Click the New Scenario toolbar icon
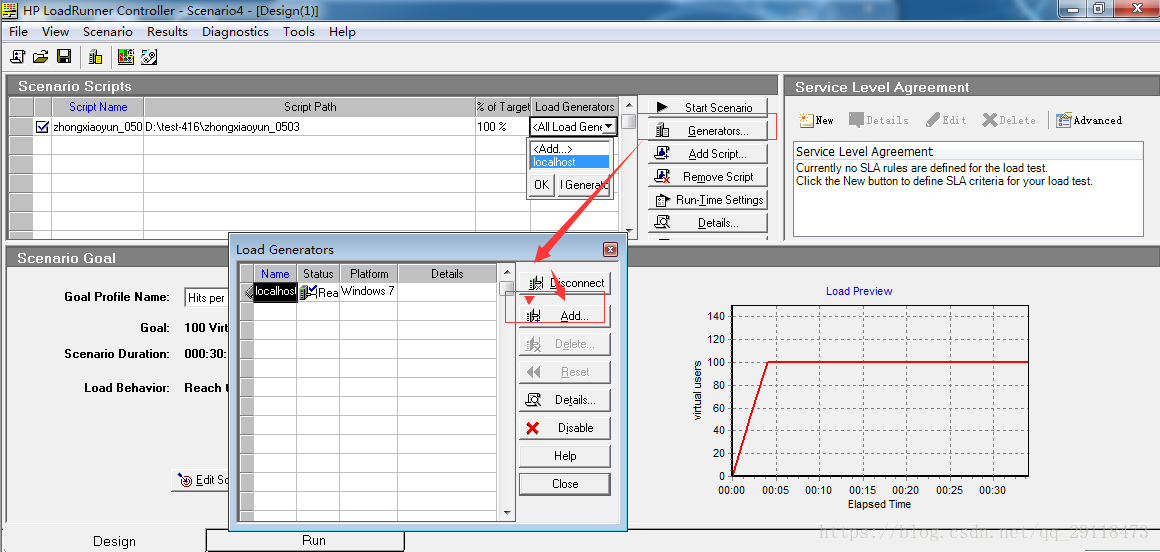The image size is (1160, 552). (18, 56)
